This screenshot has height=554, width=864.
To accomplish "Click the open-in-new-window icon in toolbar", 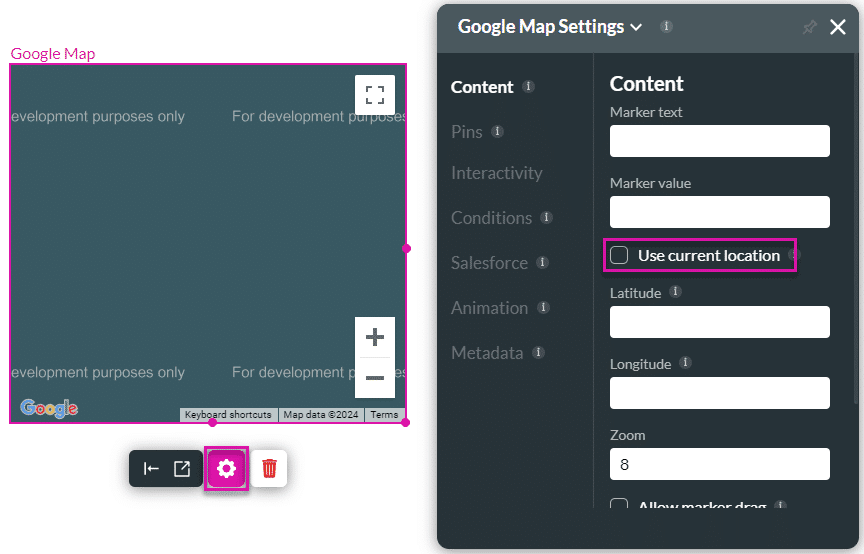I will [x=182, y=469].
